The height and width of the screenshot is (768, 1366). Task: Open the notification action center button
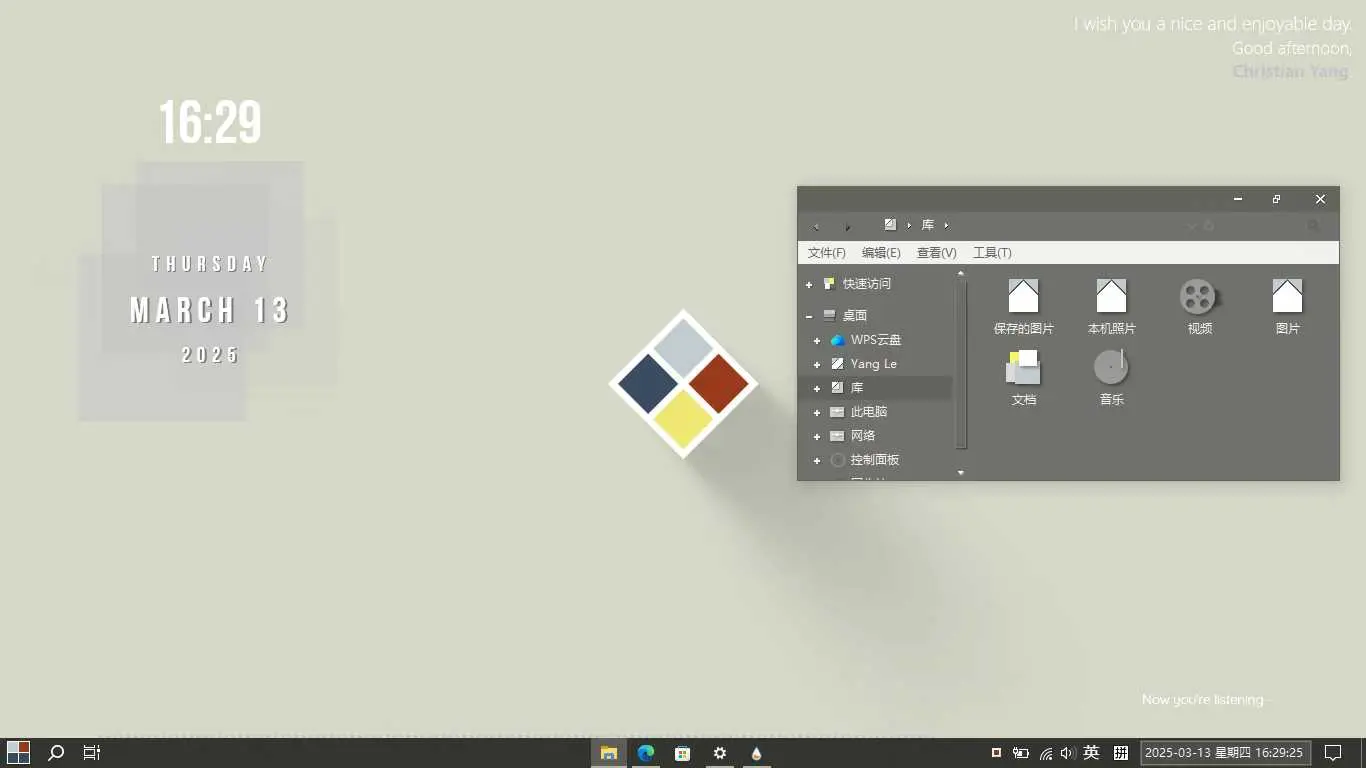click(1333, 753)
